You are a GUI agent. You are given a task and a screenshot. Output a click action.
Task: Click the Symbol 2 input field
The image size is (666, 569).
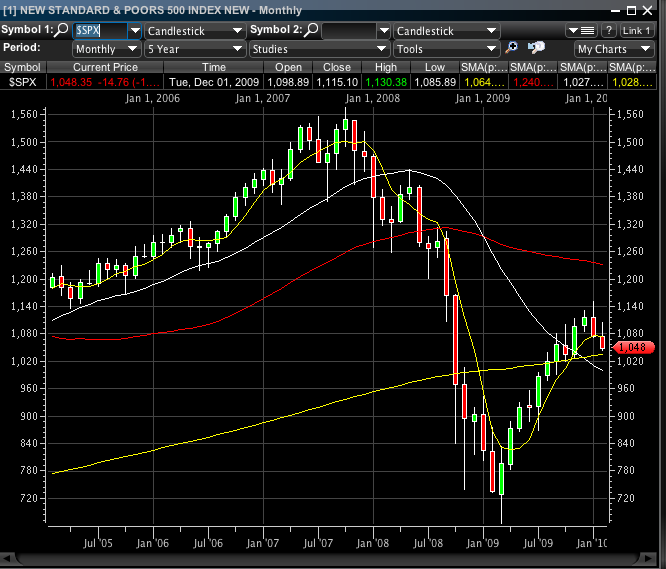(350, 30)
